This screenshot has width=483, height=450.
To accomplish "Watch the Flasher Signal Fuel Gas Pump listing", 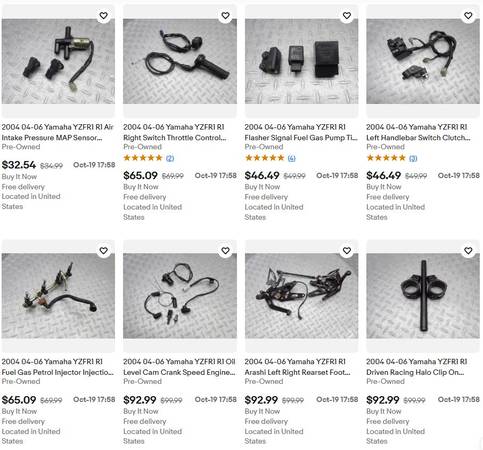I will [347, 16].
